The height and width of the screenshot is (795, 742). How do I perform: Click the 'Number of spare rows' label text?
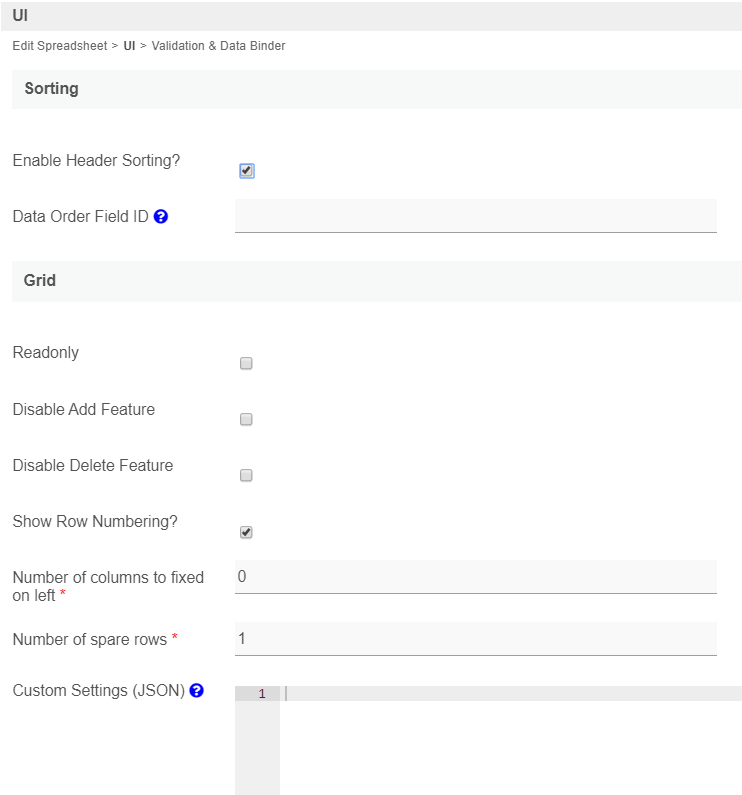89,638
